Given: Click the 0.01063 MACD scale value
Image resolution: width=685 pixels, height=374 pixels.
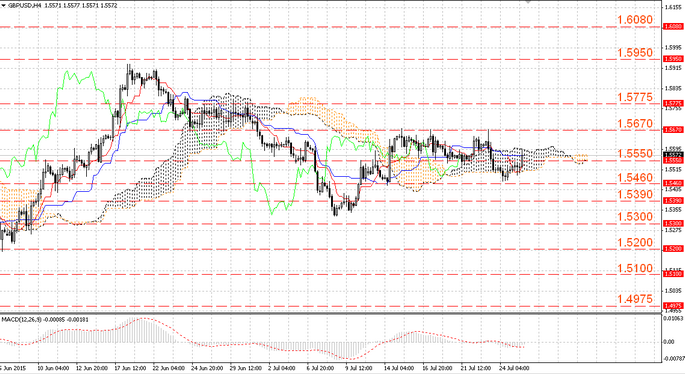Looking at the screenshot, I should (673, 319).
